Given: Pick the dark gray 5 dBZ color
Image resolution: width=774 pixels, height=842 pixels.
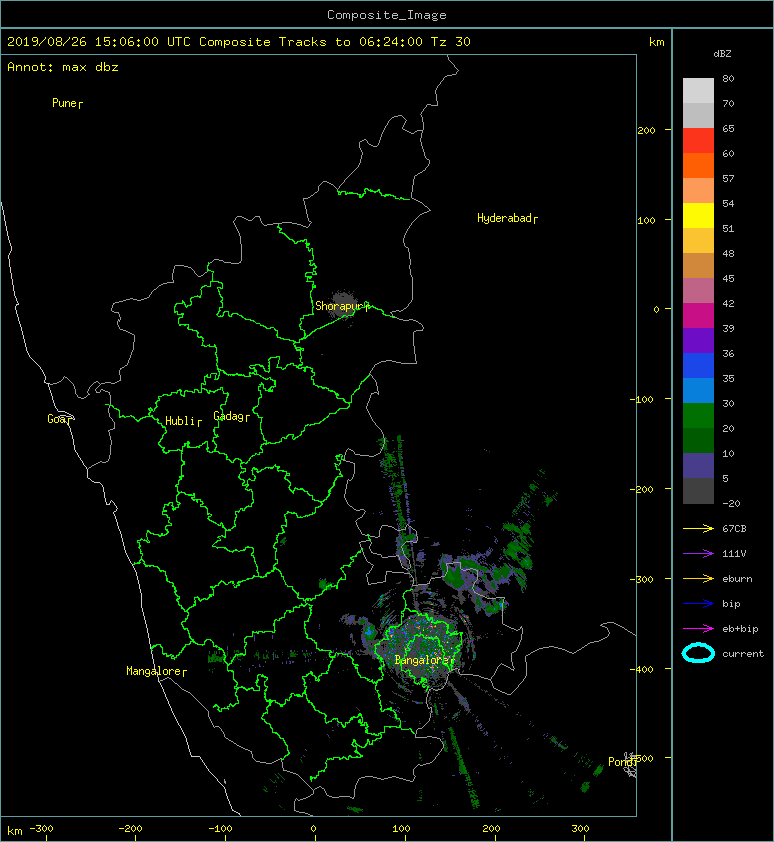Looking at the screenshot, I should tap(698, 490).
